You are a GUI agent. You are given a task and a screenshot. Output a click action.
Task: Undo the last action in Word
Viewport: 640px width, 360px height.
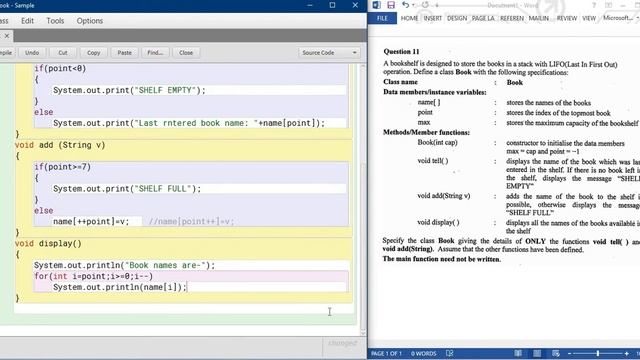coord(405,5)
